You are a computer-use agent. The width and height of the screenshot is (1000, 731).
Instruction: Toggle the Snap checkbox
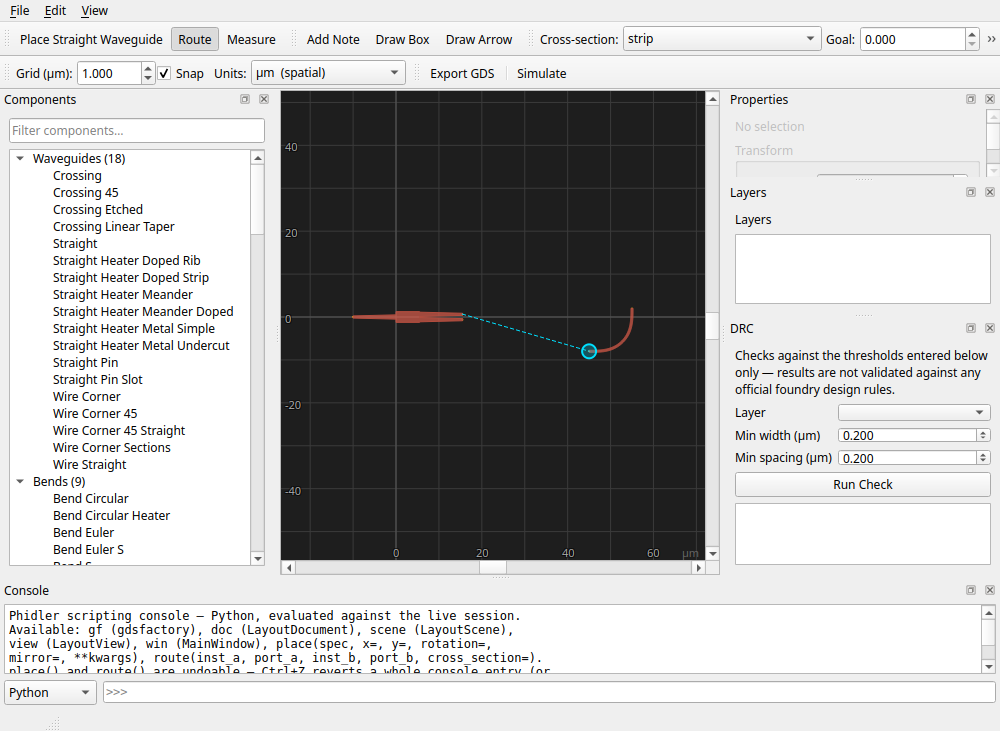coord(165,73)
